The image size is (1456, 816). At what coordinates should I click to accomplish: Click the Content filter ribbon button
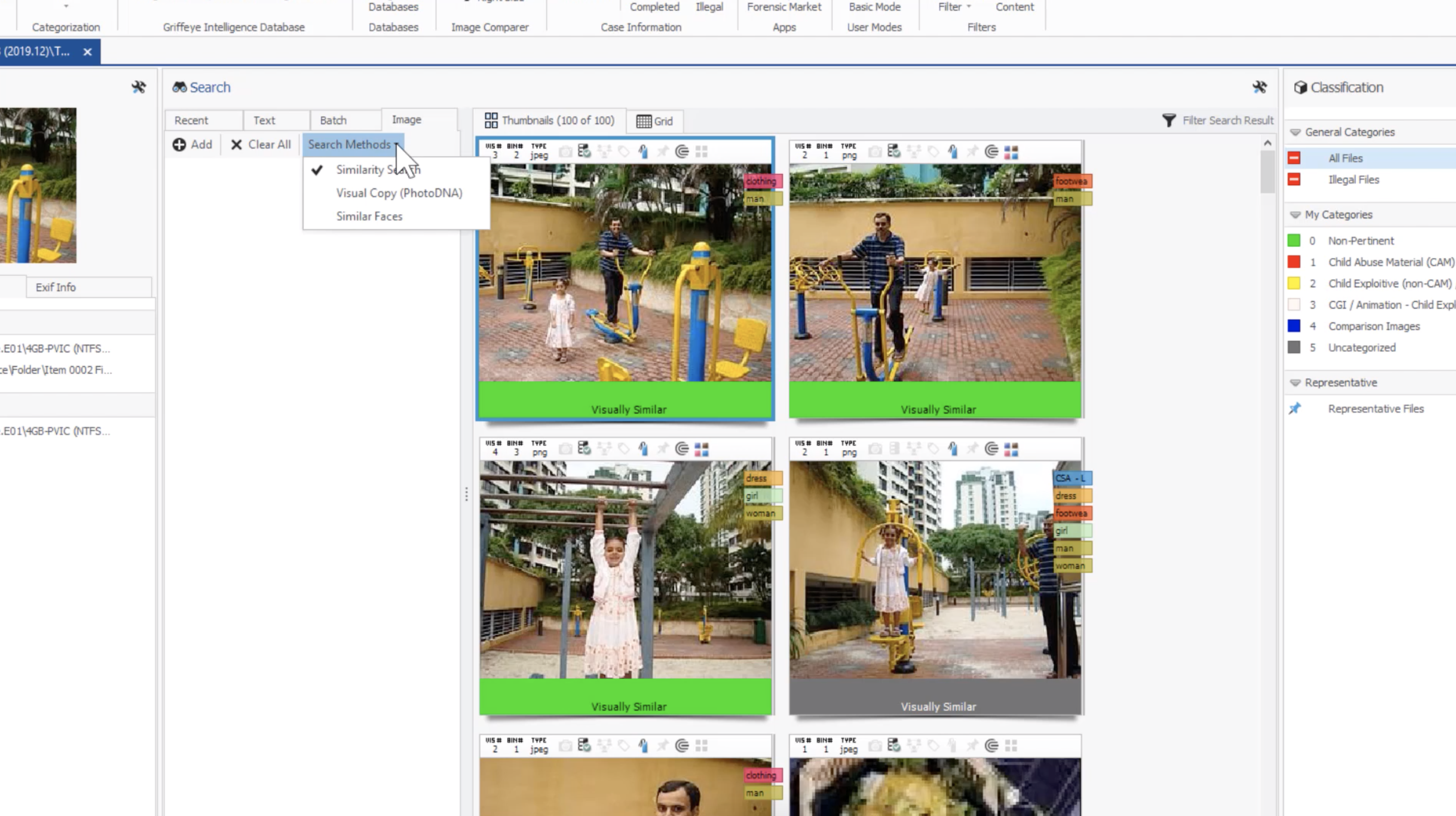1014,7
